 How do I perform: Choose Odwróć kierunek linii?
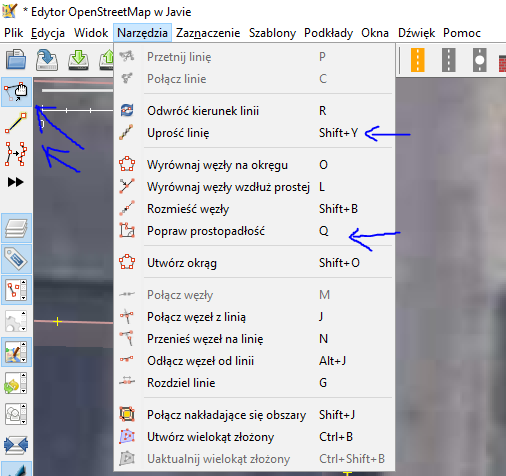coord(254,111)
